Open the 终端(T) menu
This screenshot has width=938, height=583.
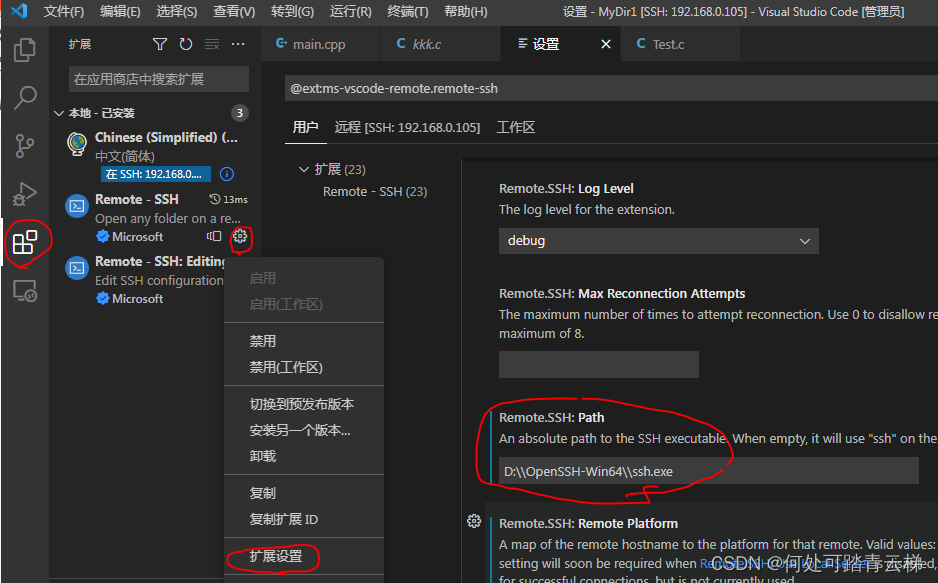[407, 11]
